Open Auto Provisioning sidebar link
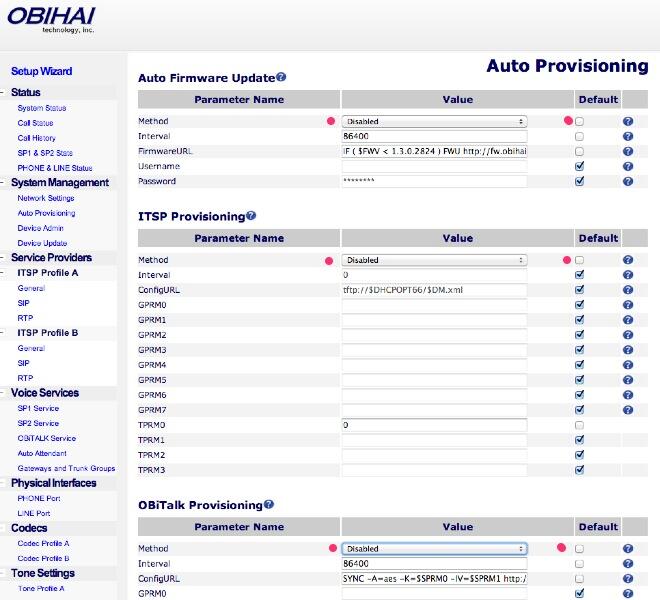 point(46,213)
